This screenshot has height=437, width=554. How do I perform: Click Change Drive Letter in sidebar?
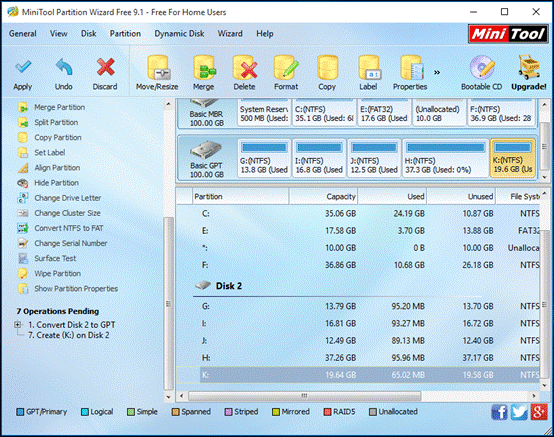(x=67, y=198)
